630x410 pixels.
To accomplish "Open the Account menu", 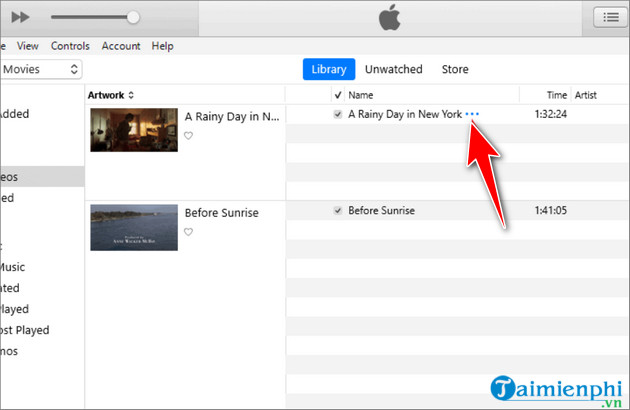I will 121,46.
